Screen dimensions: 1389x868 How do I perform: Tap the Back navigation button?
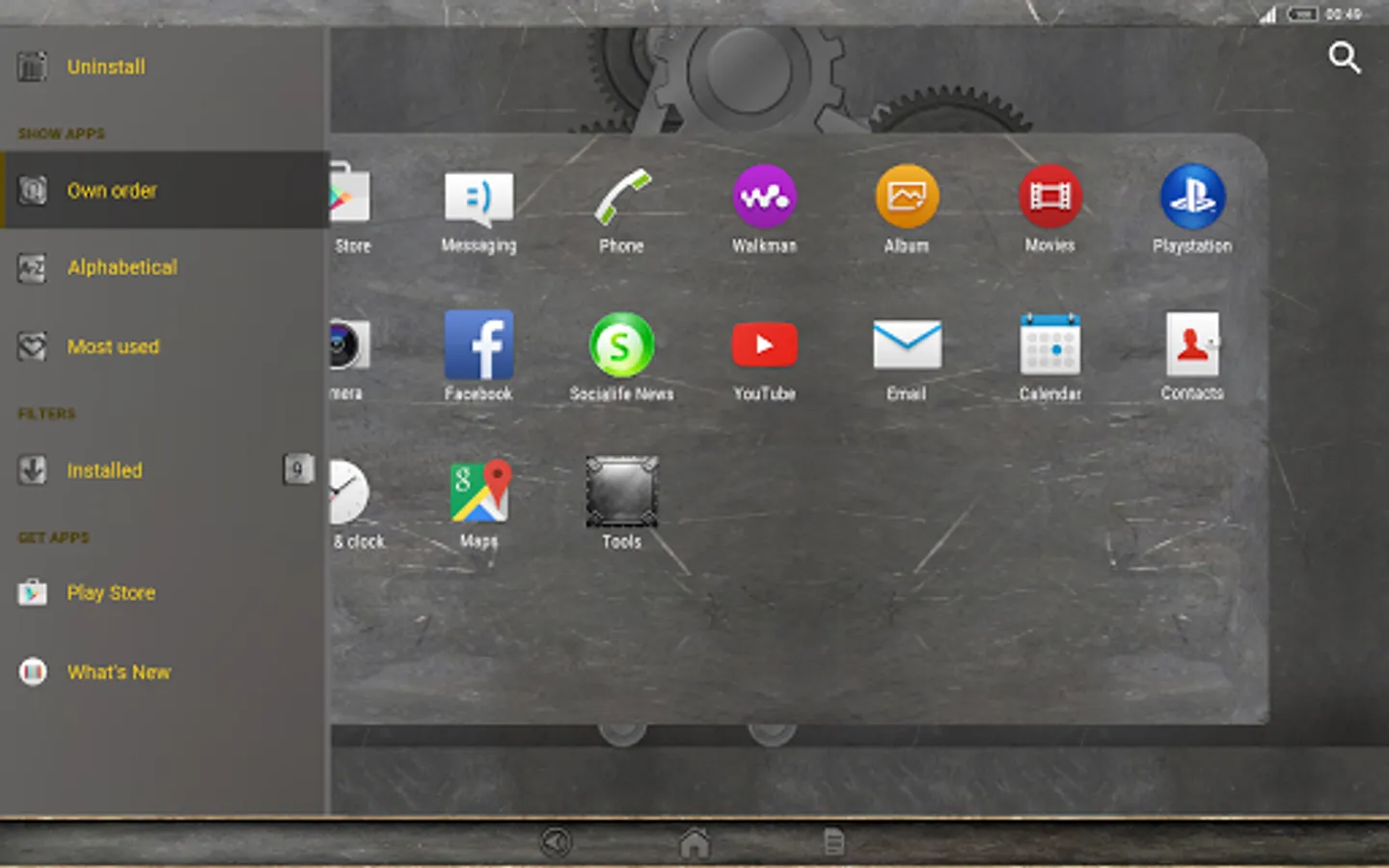pos(556,842)
